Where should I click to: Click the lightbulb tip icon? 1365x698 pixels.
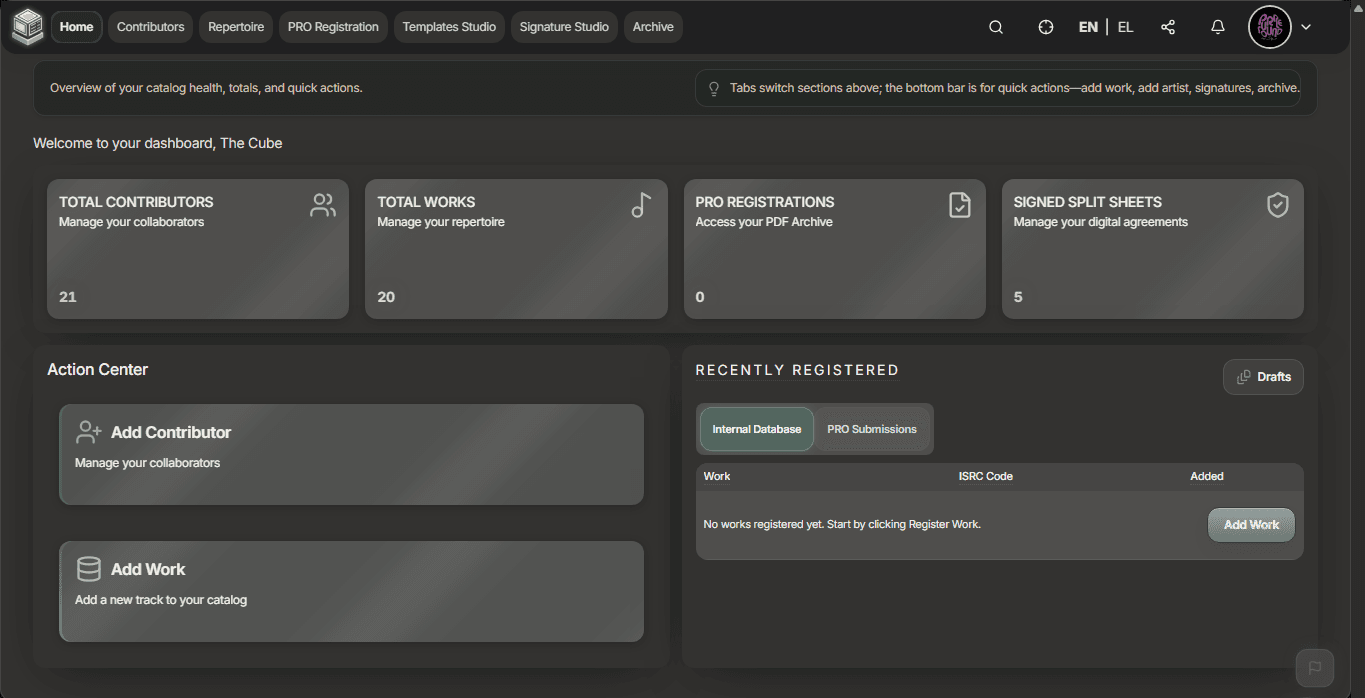coord(714,88)
